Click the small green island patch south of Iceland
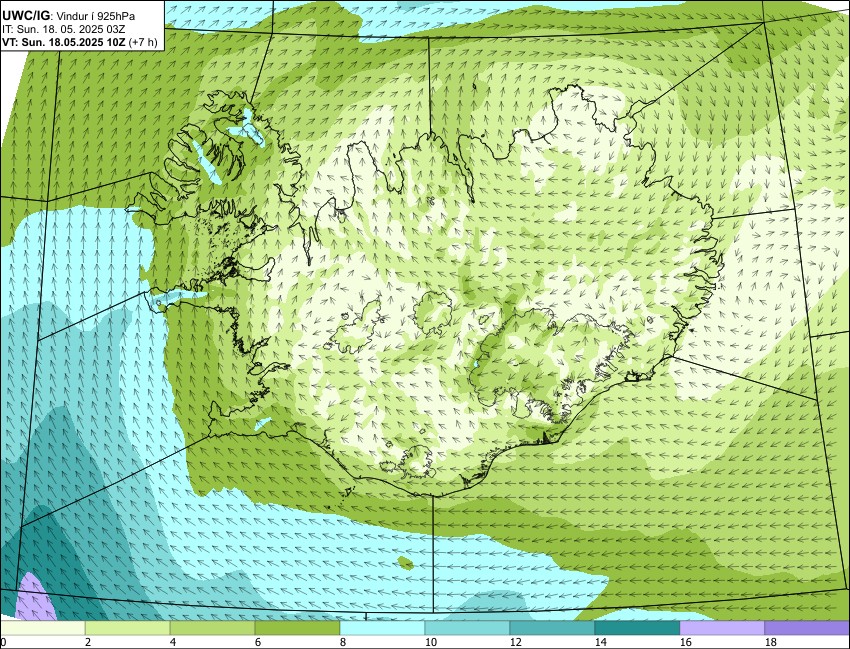This screenshot has width=850, height=649. coord(405,563)
